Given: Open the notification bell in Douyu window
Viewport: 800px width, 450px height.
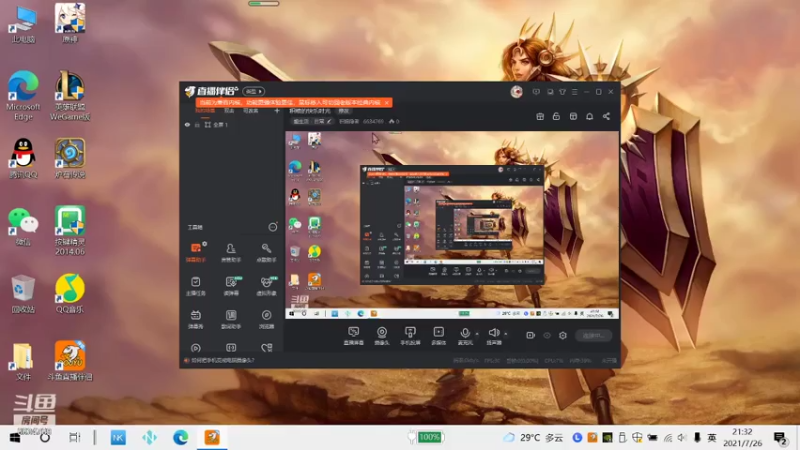Looking at the screenshot, I should [x=589, y=116].
